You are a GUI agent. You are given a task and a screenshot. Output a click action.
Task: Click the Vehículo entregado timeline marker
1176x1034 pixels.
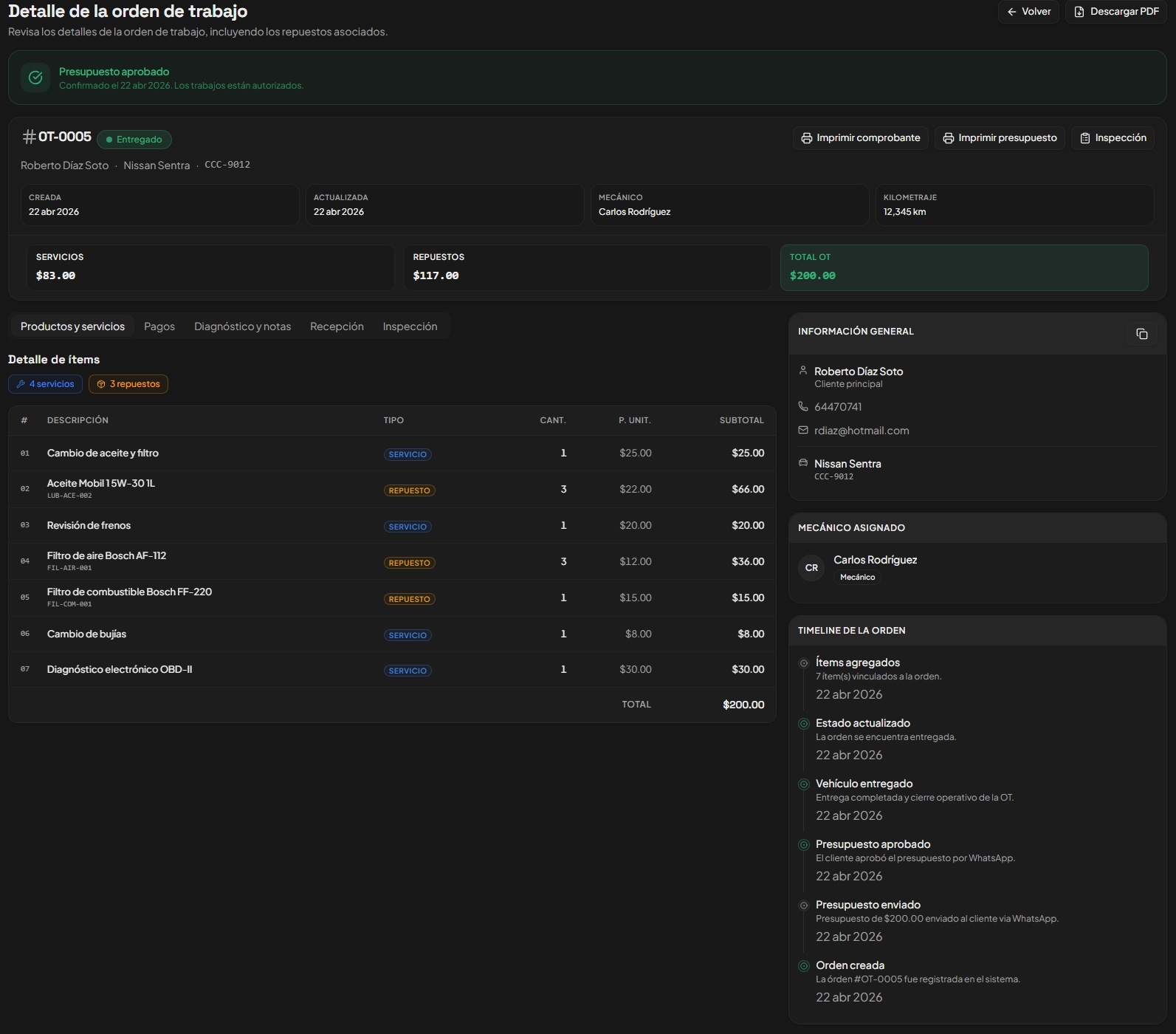tap(804, 784)
